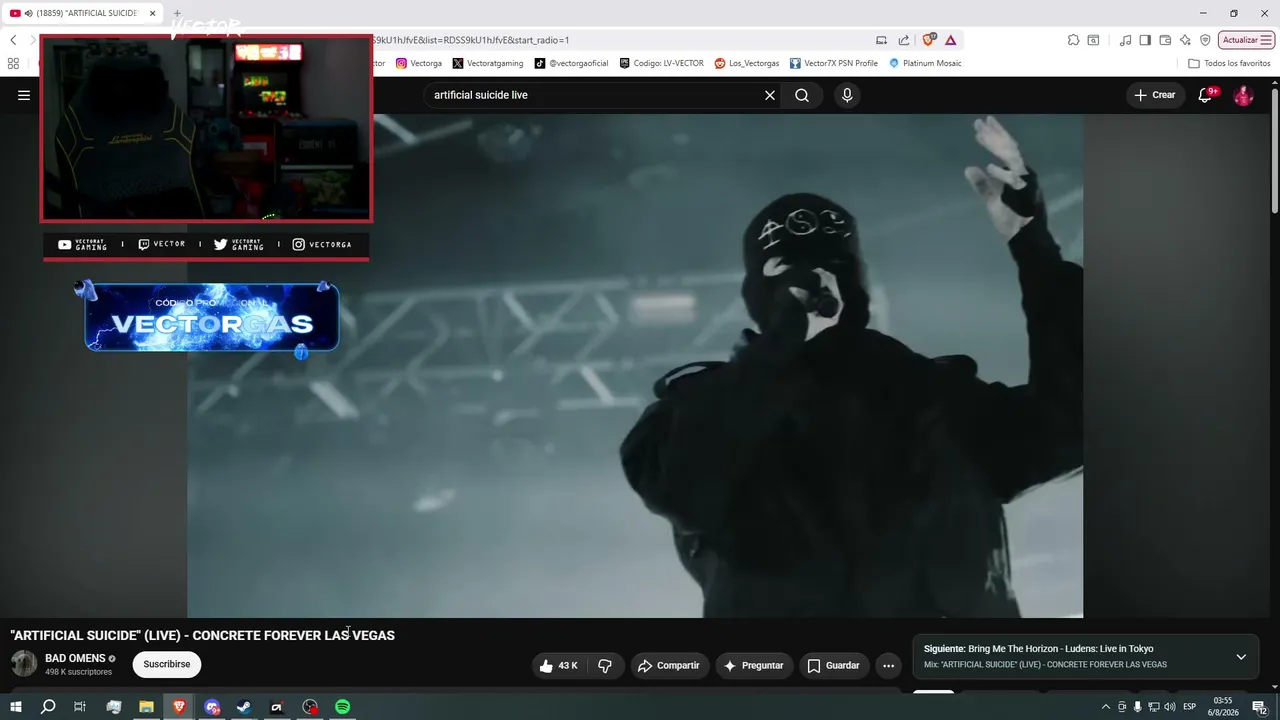Image resolution: width=1280 pixels, height=720 pixels.
Task: Open the Todos los favoritos folder
Action: (1229, 63)
